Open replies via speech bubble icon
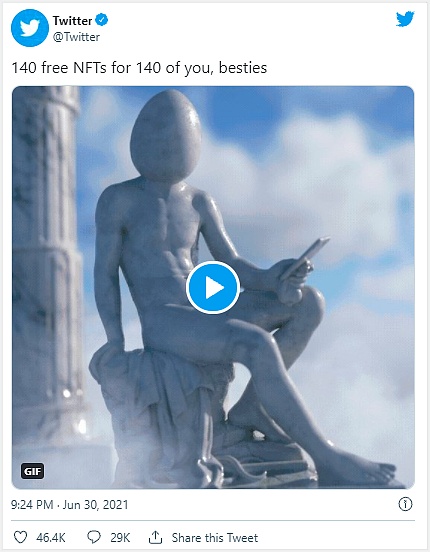This screenshot has width=430, height=552. (94, 537)
